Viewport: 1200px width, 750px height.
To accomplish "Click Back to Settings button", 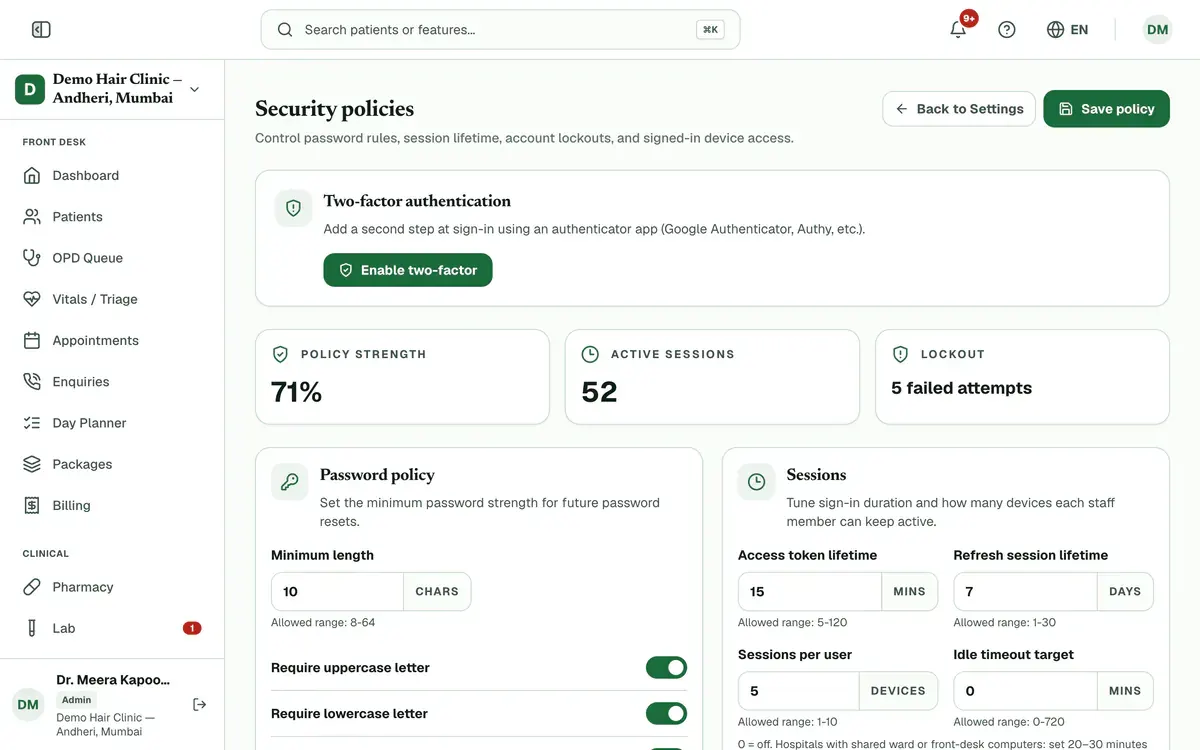I will coord(959,109).
